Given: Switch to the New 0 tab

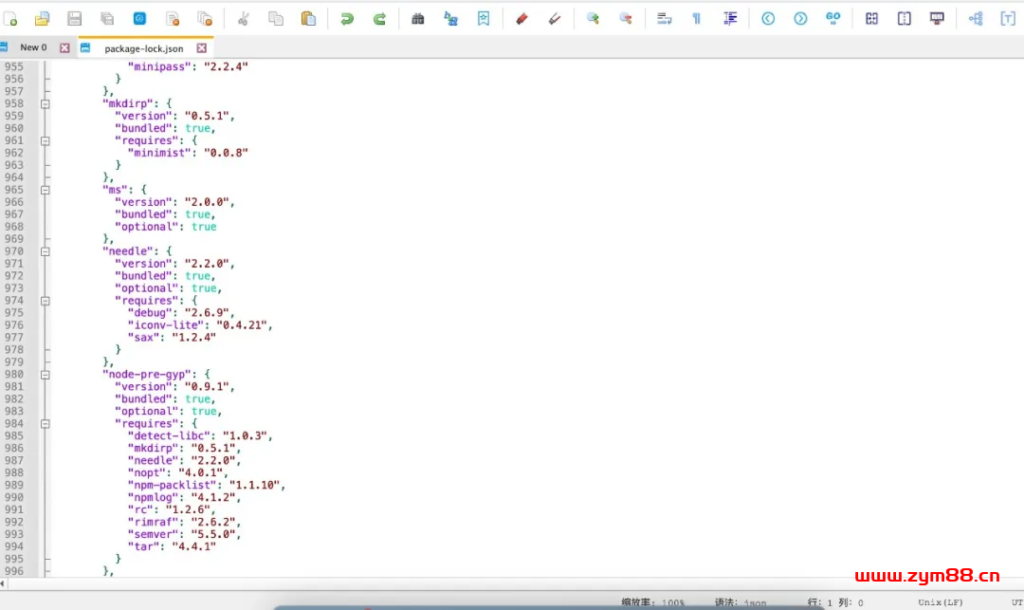Looking at the screenshot, I should click(33, 48).
